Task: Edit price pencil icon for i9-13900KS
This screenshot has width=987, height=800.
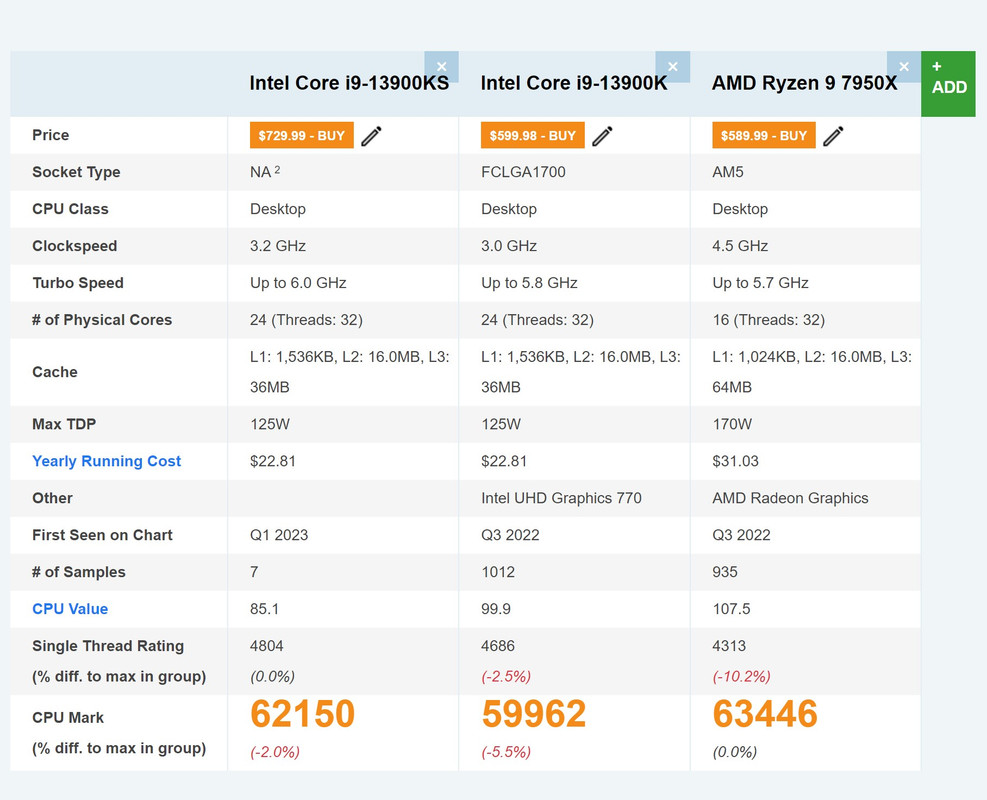Action: pos(371,136)
